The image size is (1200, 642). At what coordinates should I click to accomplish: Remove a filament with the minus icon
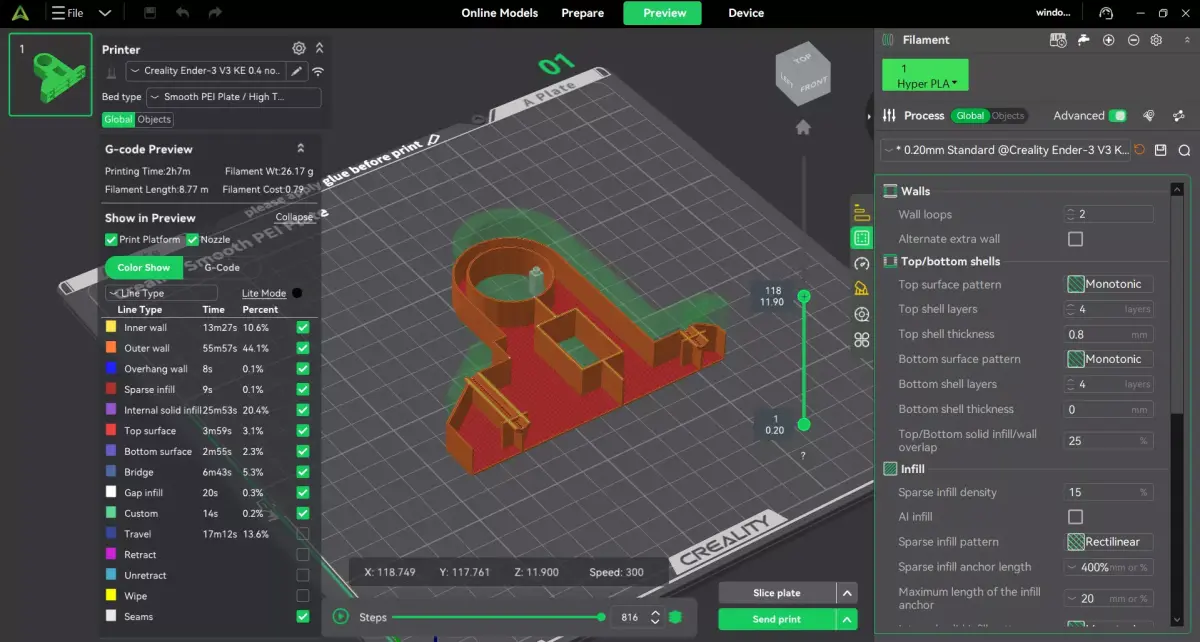(1133, 40)
